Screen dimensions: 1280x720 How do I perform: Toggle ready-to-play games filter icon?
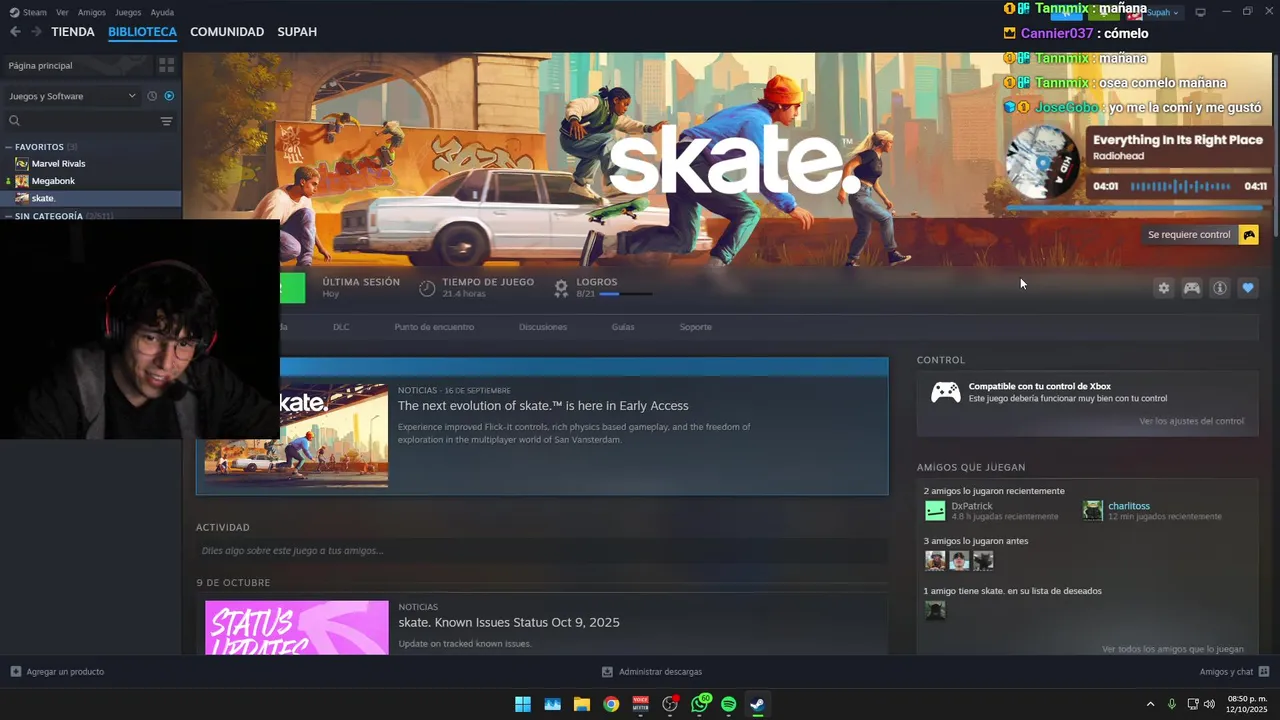pyautogui.click(x=169, y=96)
